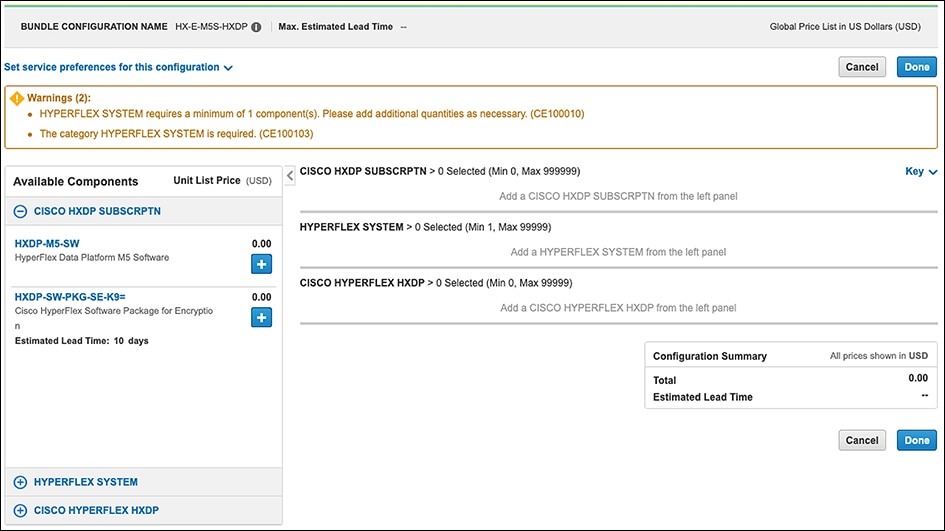Viewport: 945px width, 531px height.
Task: Select the HYPERFLEX SYSTEM selection heading
Action: click(x=351, y=227)
